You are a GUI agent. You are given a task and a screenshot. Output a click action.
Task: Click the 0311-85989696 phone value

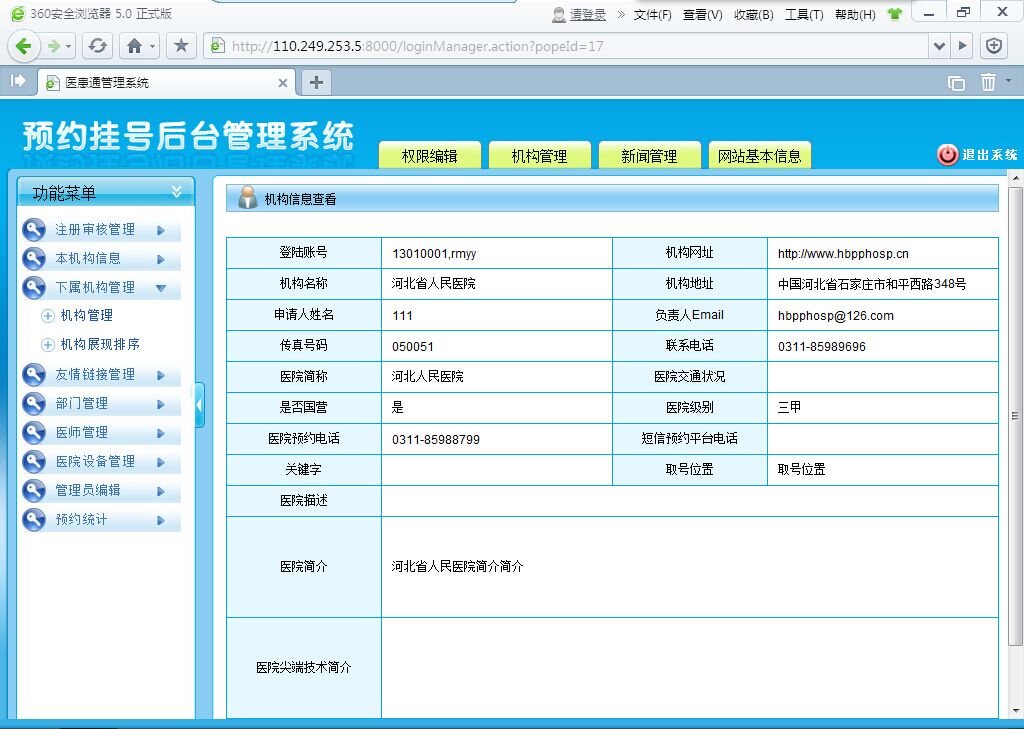click(x=822, y=346)
